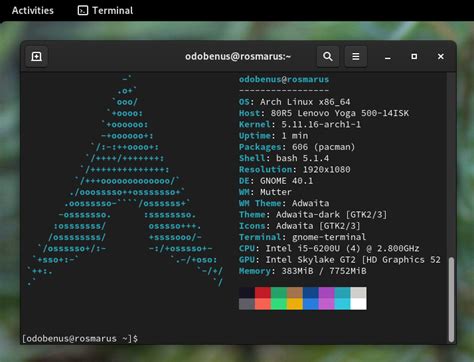Click the Resolution: 1920x1080 line
This screenshot has height=362, width=474.
(295, 170)
